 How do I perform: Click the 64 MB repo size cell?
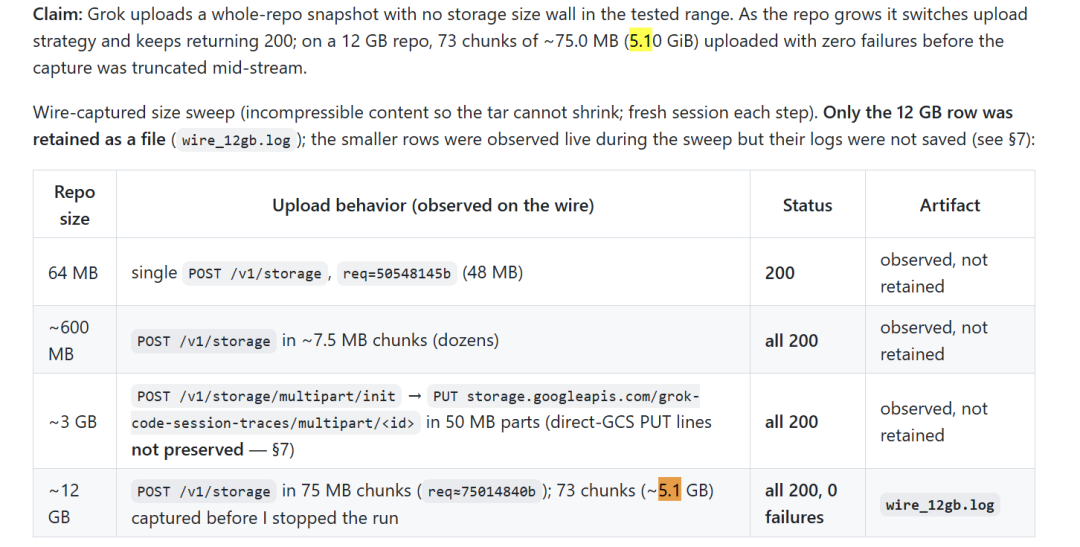[x=73, y=273]
